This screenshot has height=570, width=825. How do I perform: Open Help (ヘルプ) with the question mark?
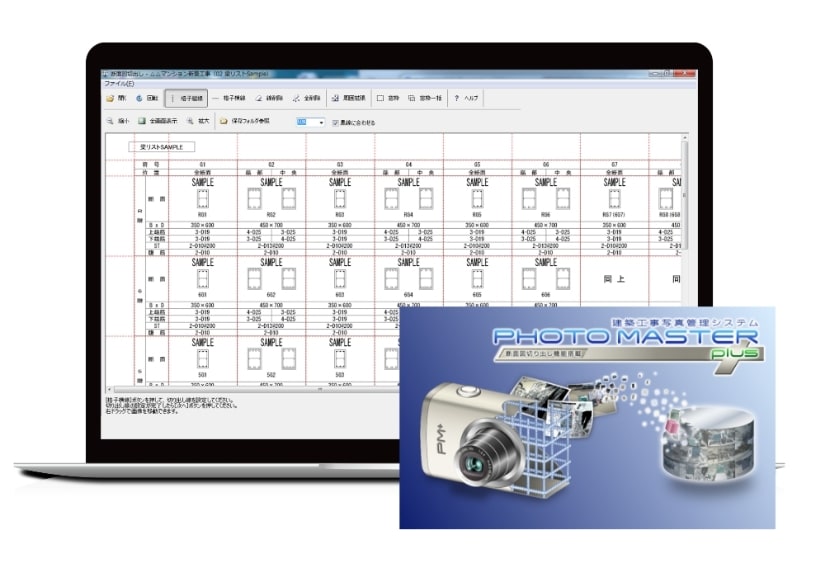(469, 99)
